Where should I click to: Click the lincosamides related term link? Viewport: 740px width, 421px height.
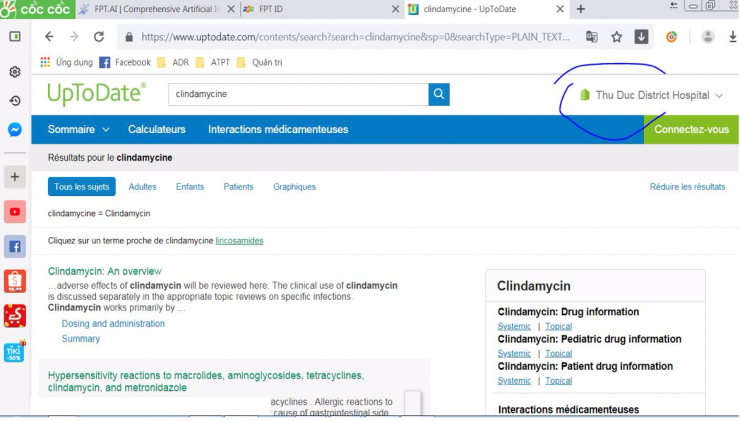click(x=239, y=241)
